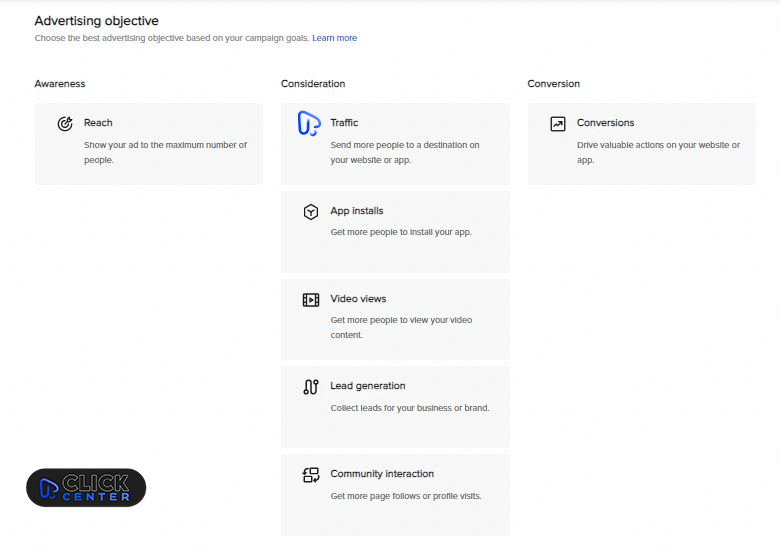The image size is (780, 548).
Task: Select the Community interaction title
Action: click(382, 474)
